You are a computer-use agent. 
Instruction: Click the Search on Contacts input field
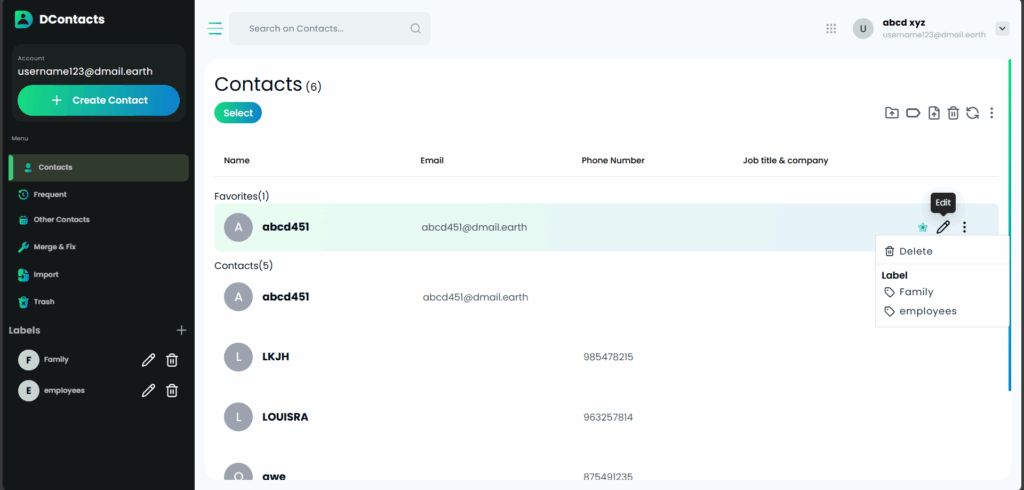[x=325, y=29]
